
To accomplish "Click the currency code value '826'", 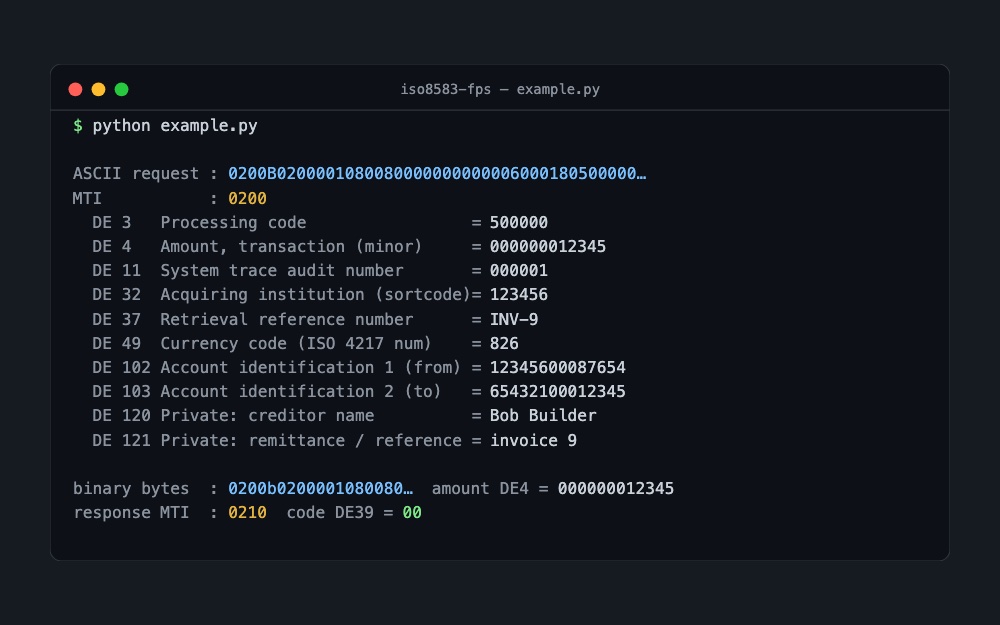I will [504, 343].
